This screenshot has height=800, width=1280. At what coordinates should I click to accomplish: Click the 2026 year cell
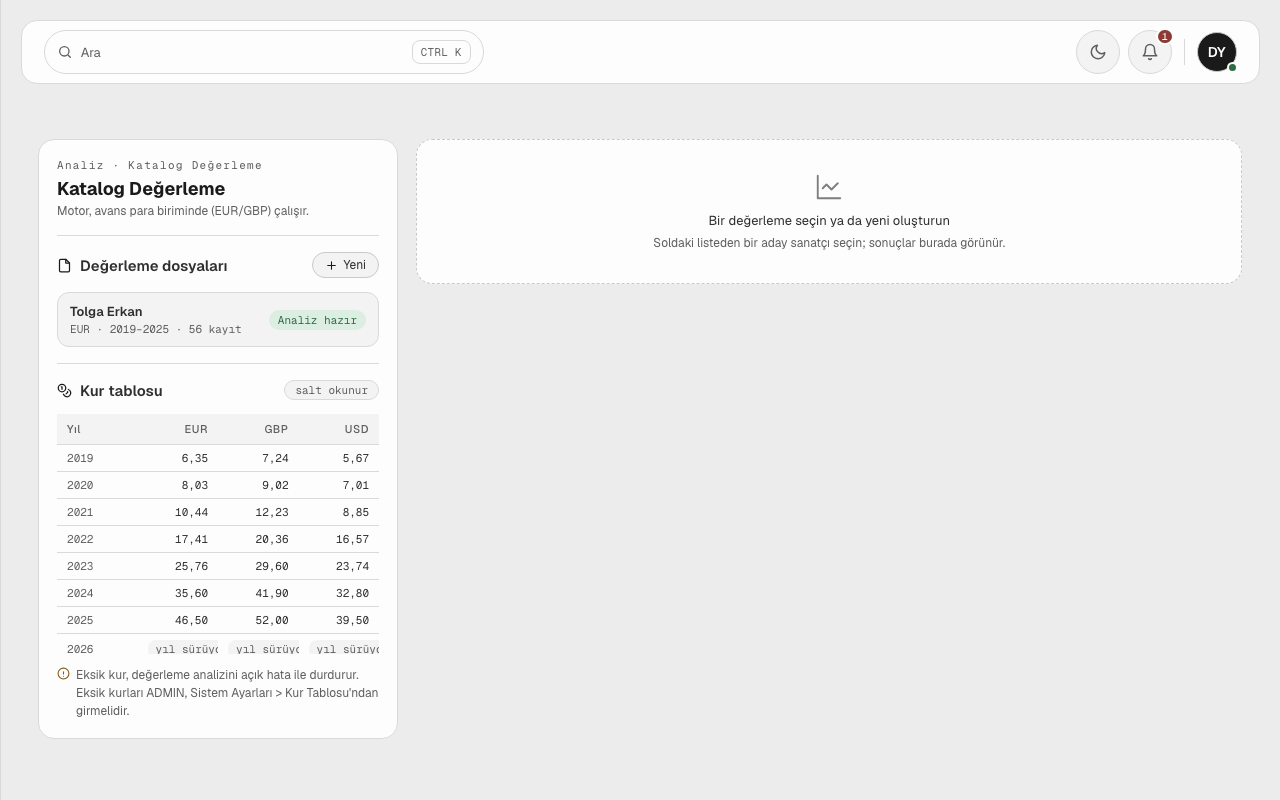click(80, 649)
